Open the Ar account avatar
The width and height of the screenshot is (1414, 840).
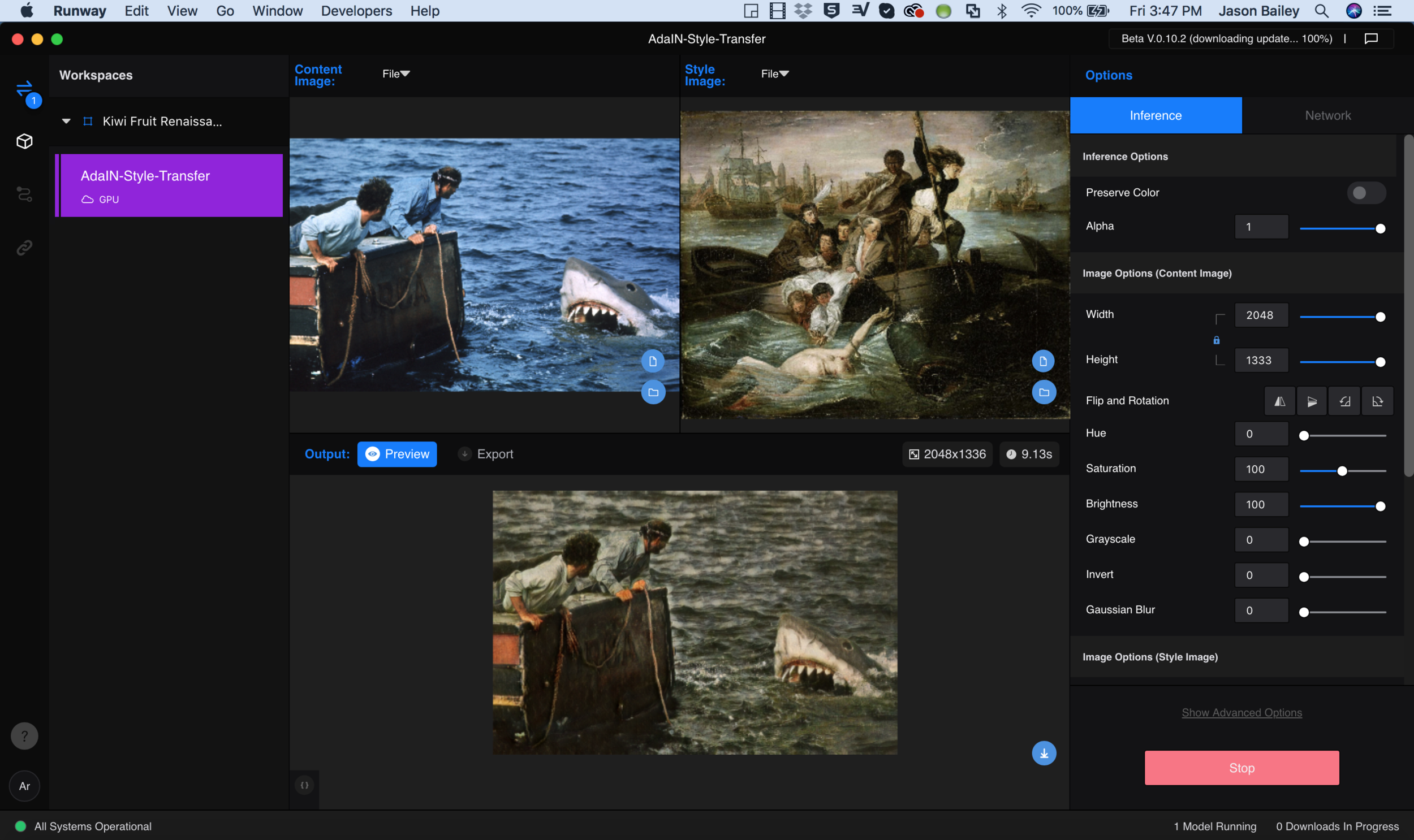pyautogui.click(x=24, y=786)
